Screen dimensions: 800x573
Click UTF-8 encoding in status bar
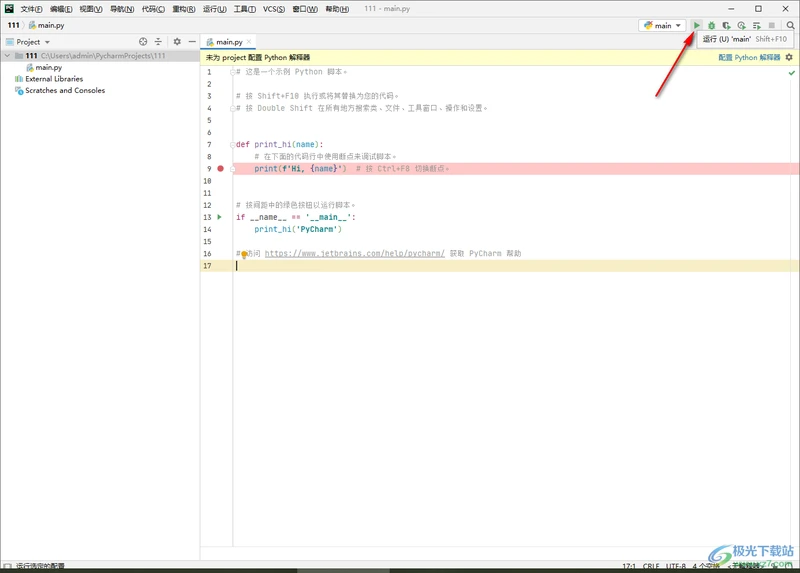tap(676, 566)
